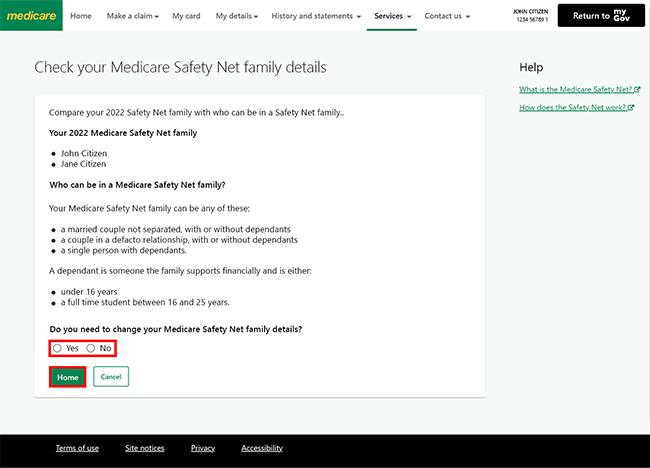This screenshot has height=468, width=650.
Task: Open What is the Medicare Safety Net link
Action: pos(575,90)
